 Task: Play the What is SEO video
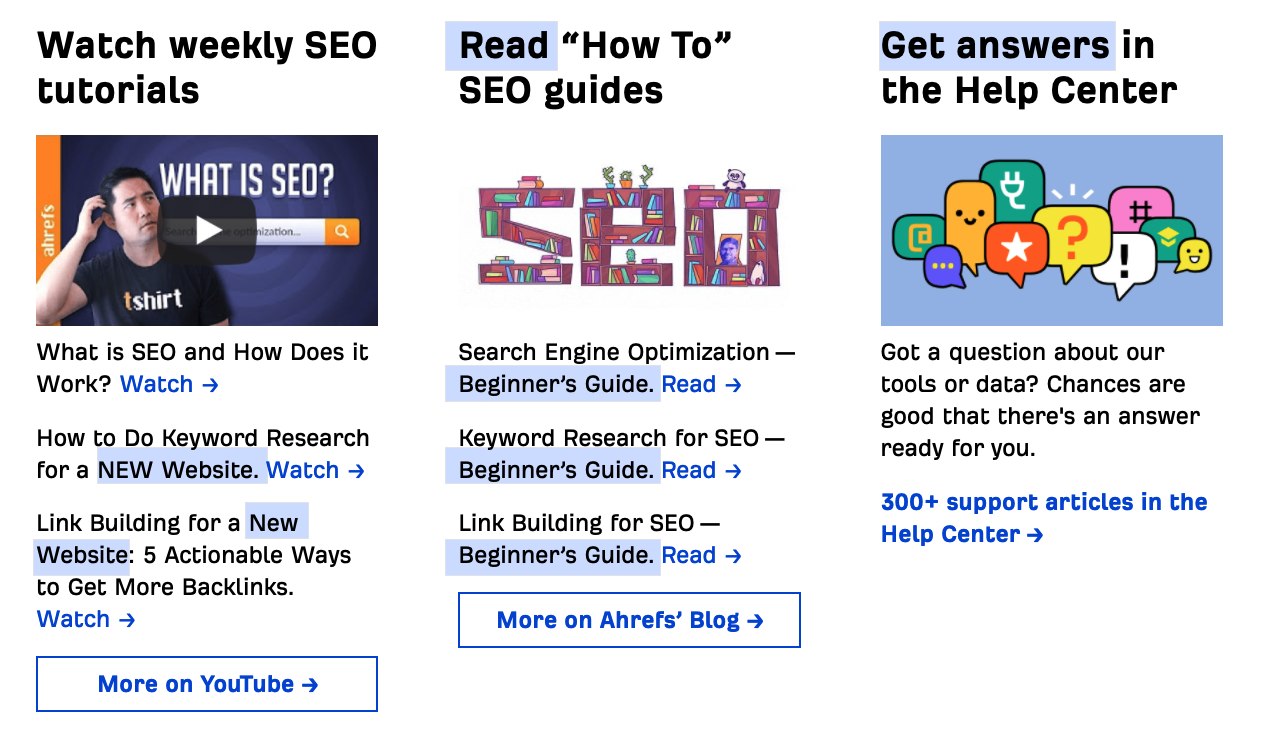208,230
